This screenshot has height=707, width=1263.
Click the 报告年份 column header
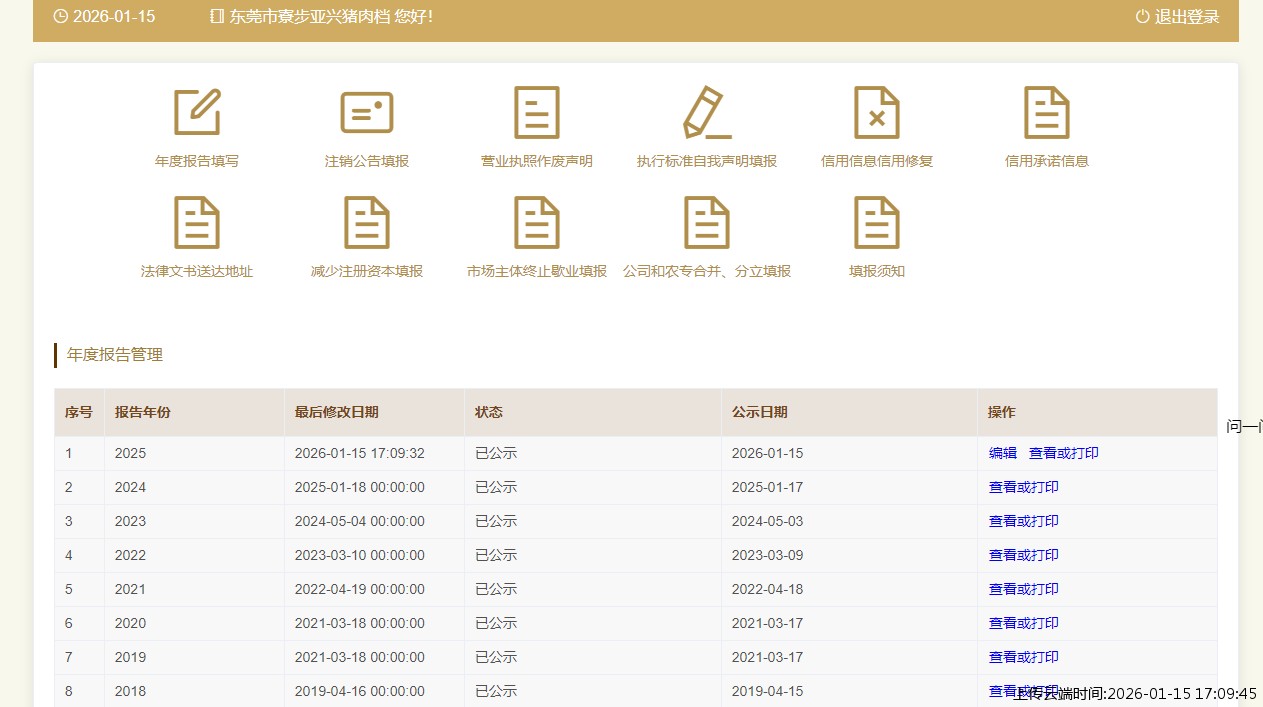pyautogui.click(x=143, y=412)
